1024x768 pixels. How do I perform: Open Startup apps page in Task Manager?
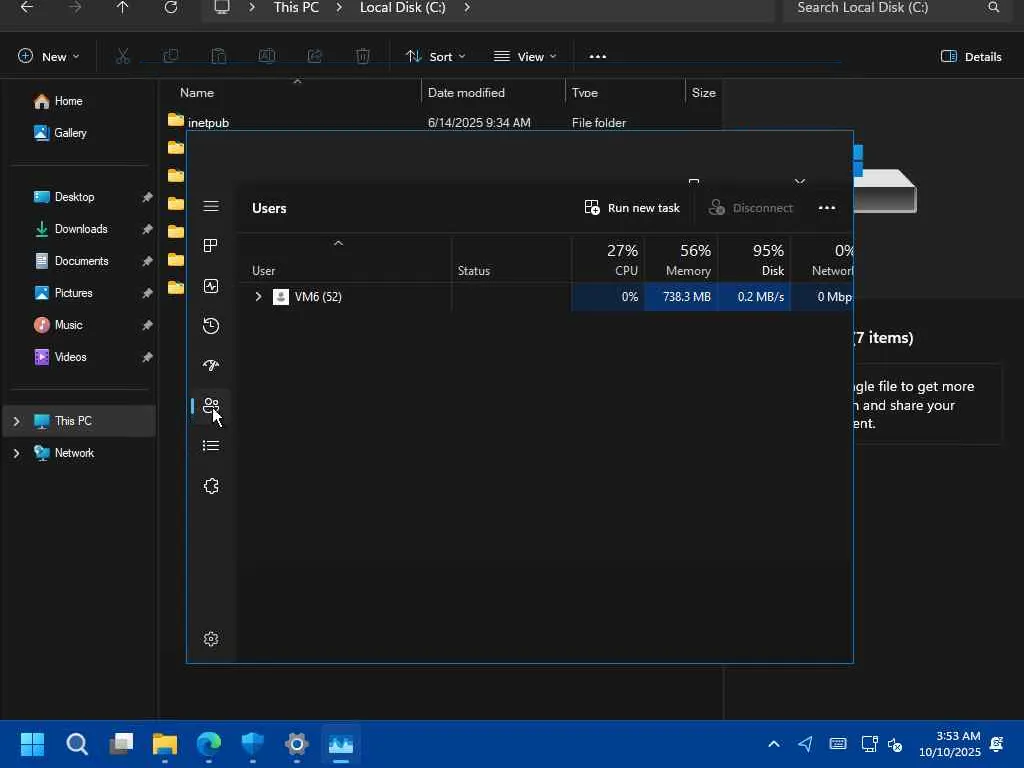coord(211,366)
